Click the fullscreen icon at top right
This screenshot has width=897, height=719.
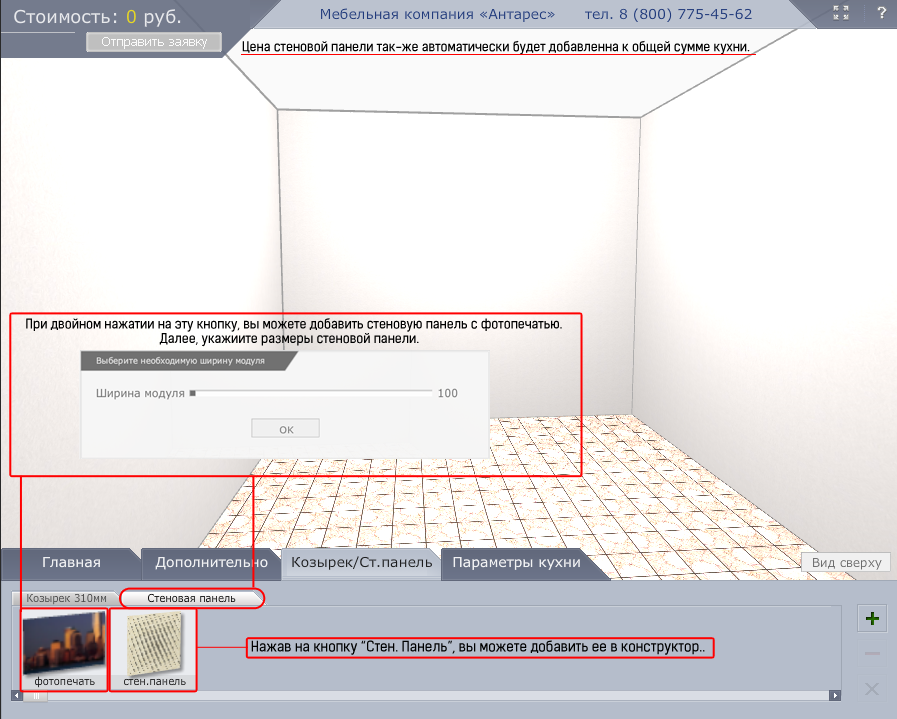[842, 13]
